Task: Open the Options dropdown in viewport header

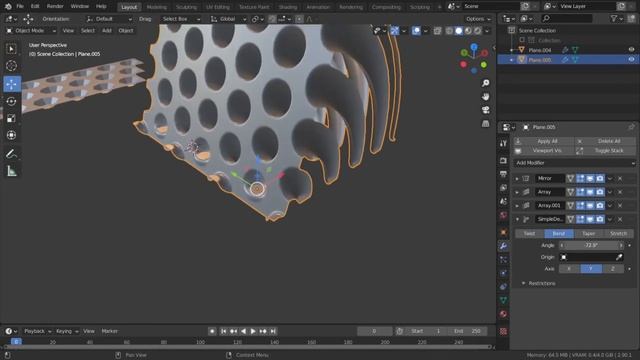Action: tap(478, 19)
